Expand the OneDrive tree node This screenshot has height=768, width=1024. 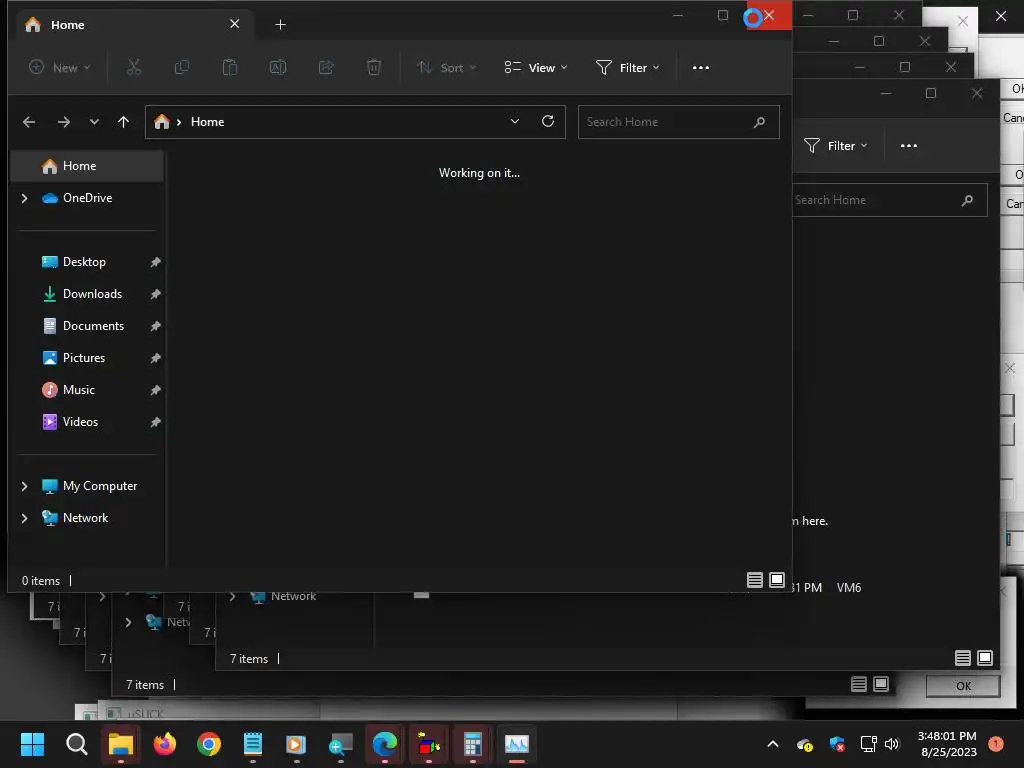(24, 198)
